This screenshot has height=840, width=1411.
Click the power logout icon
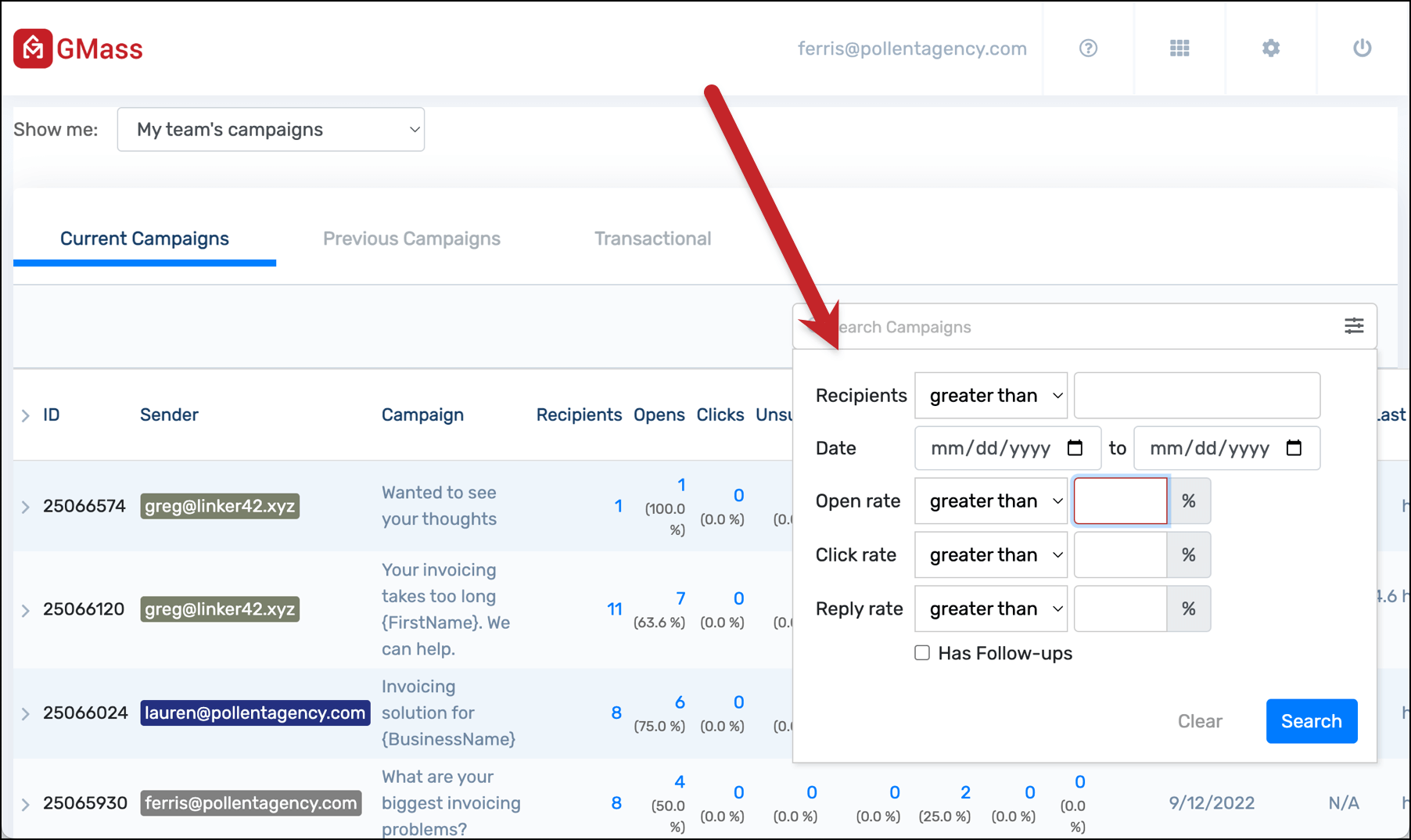tap(1362, 48)
